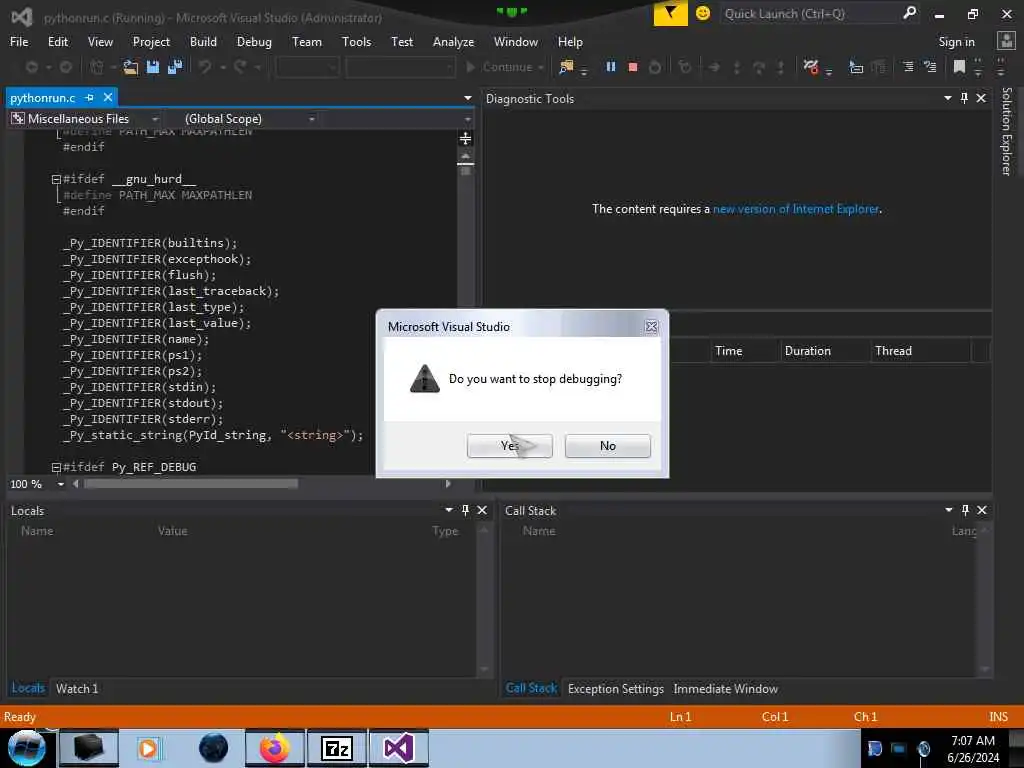Click the Sign in link
1024x768 pixels.
coord(956,42)
